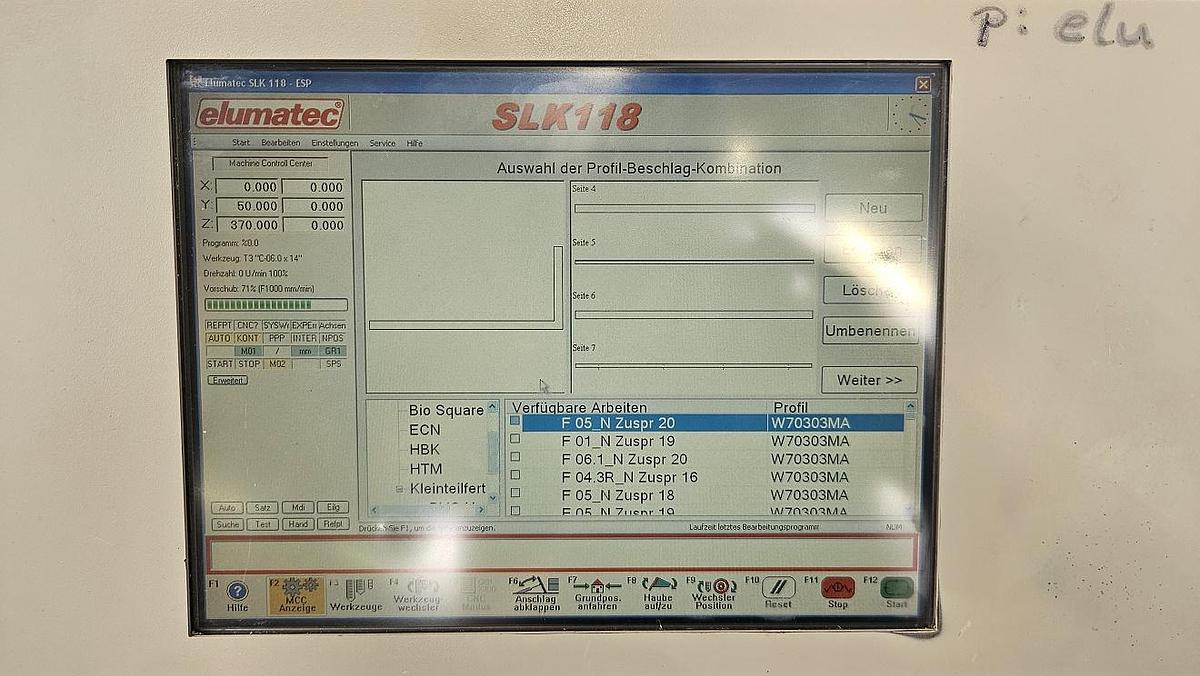This screenshot has width=1200, height=676.
Task: Click the Auto mode button
Action: (x=227, y=508)
